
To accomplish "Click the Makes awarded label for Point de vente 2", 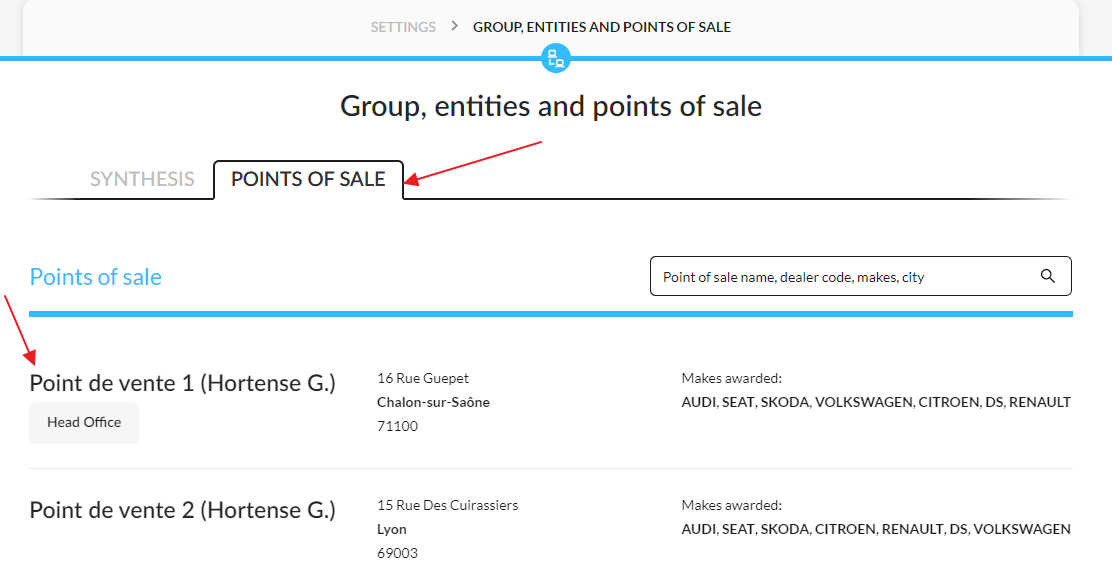I will coord(731,506).
